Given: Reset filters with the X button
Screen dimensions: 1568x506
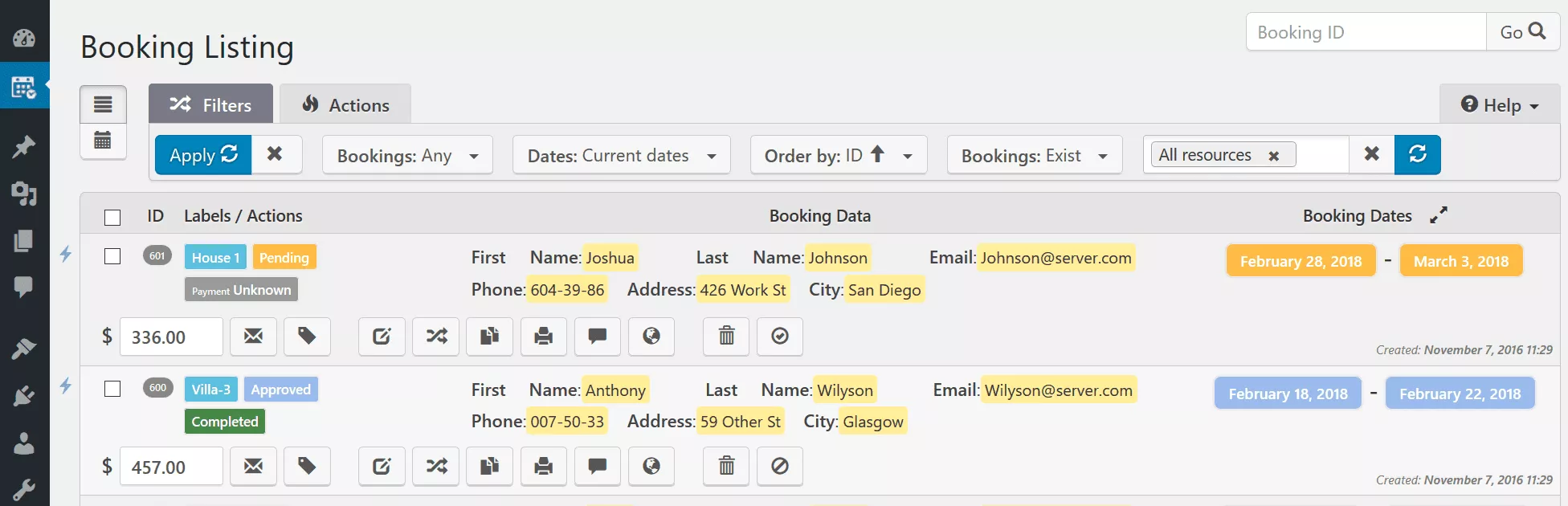Looking at the screenshot, I should pyautogui.click(x=276, y=154).
